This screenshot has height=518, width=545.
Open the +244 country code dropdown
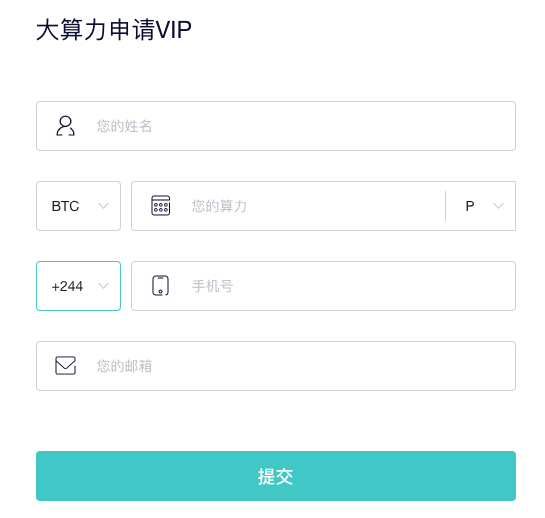(x=79, y=286)
